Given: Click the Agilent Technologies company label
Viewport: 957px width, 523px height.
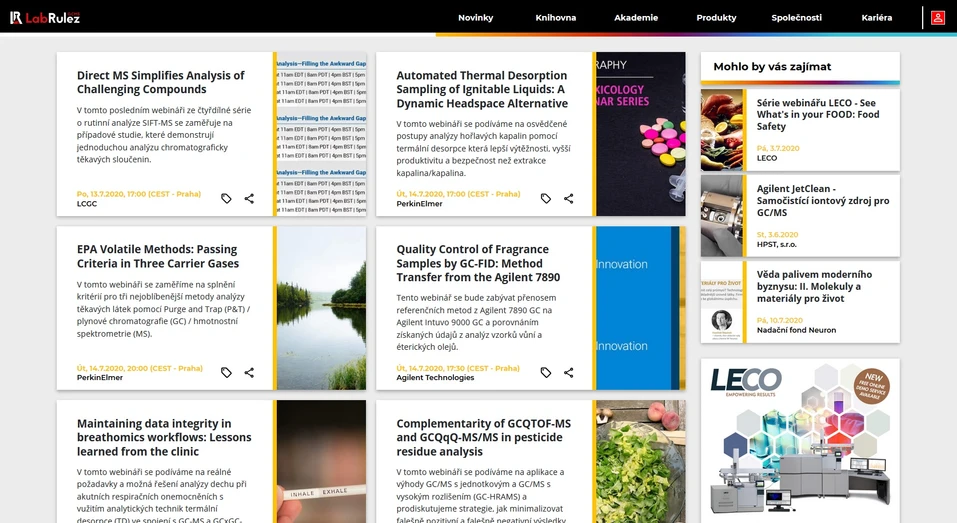Looking at the screenshot, I should [x=435, y=378].
